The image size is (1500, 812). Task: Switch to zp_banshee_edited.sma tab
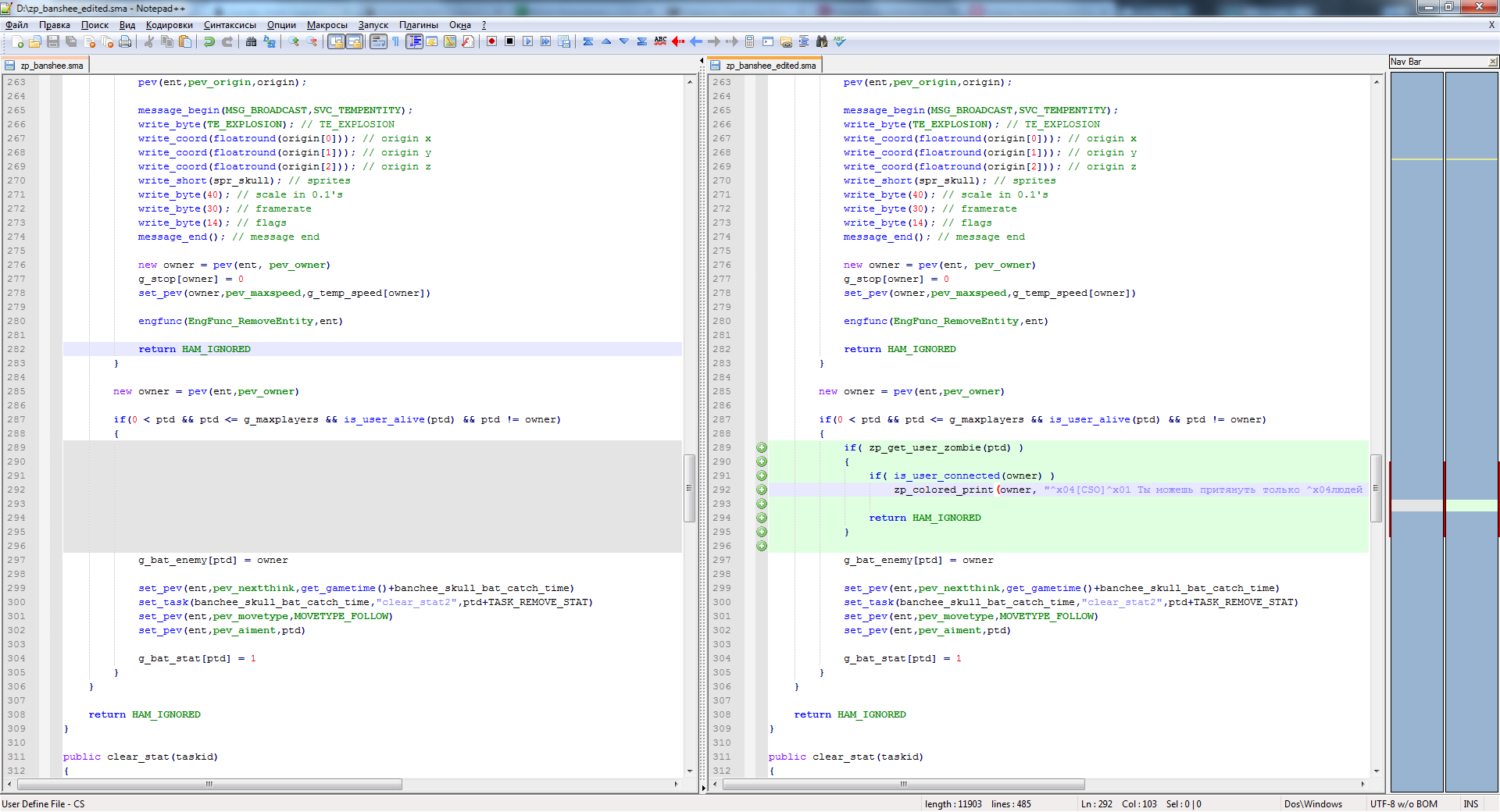pos(764,66)
